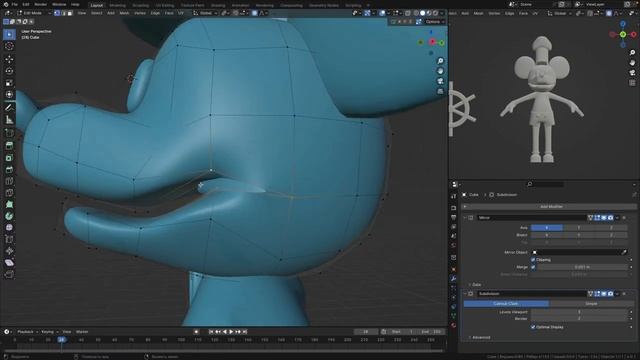
Task: Choose the Annotate tool
Action: point(9,108)
